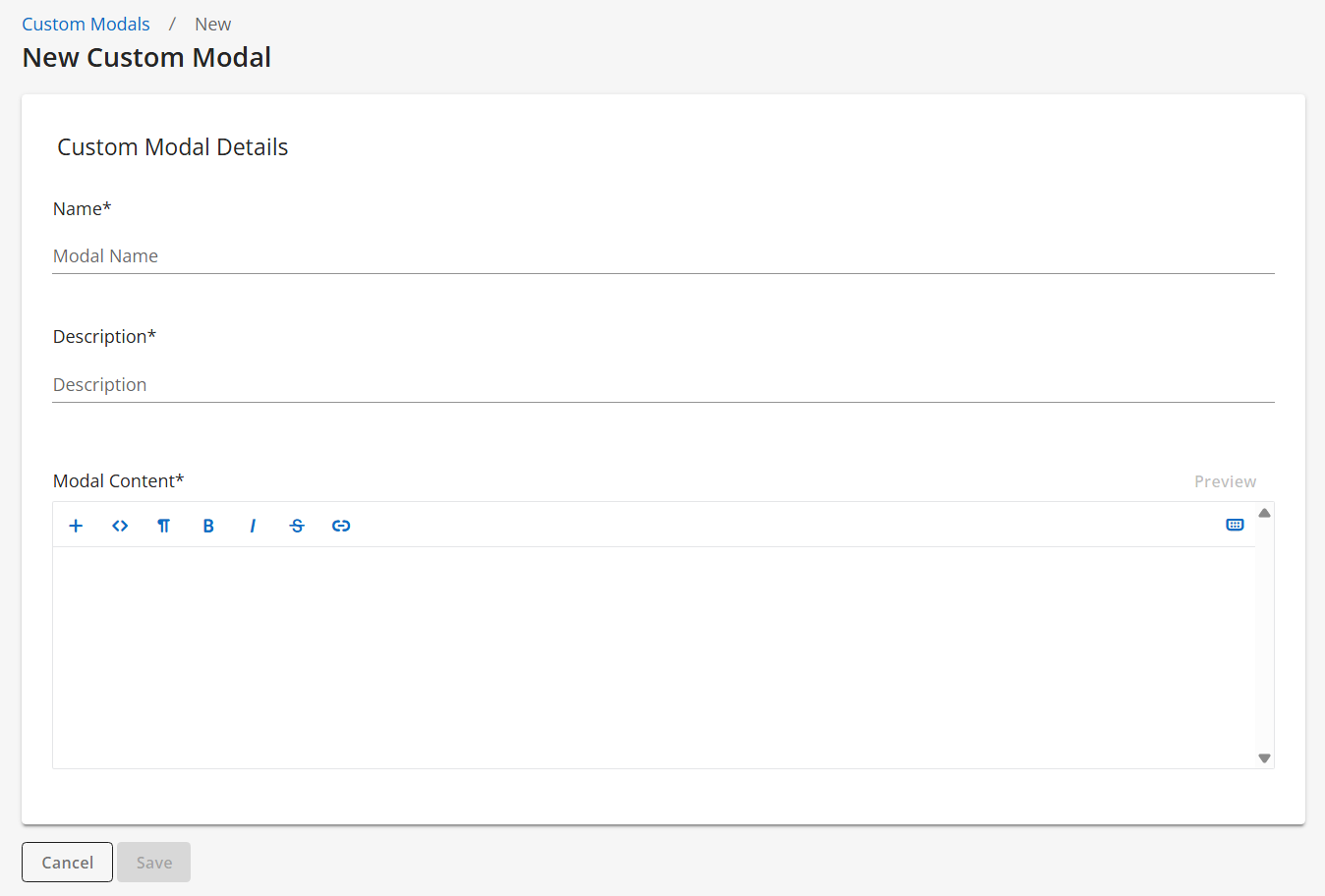The width and height of the screenshot is (1325, 896).
Task: Toggle HTML source code view
Action: [x=120, y=526]
